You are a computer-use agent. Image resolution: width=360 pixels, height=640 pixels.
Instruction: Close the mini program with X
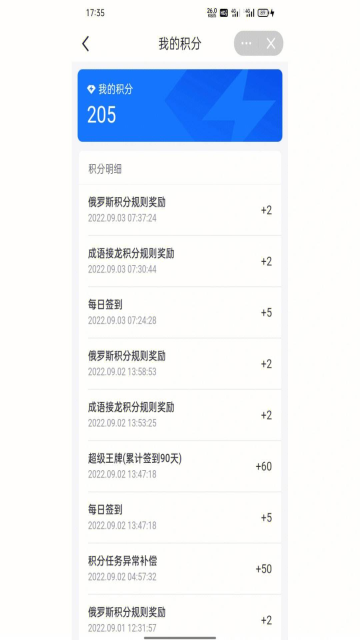271,43
